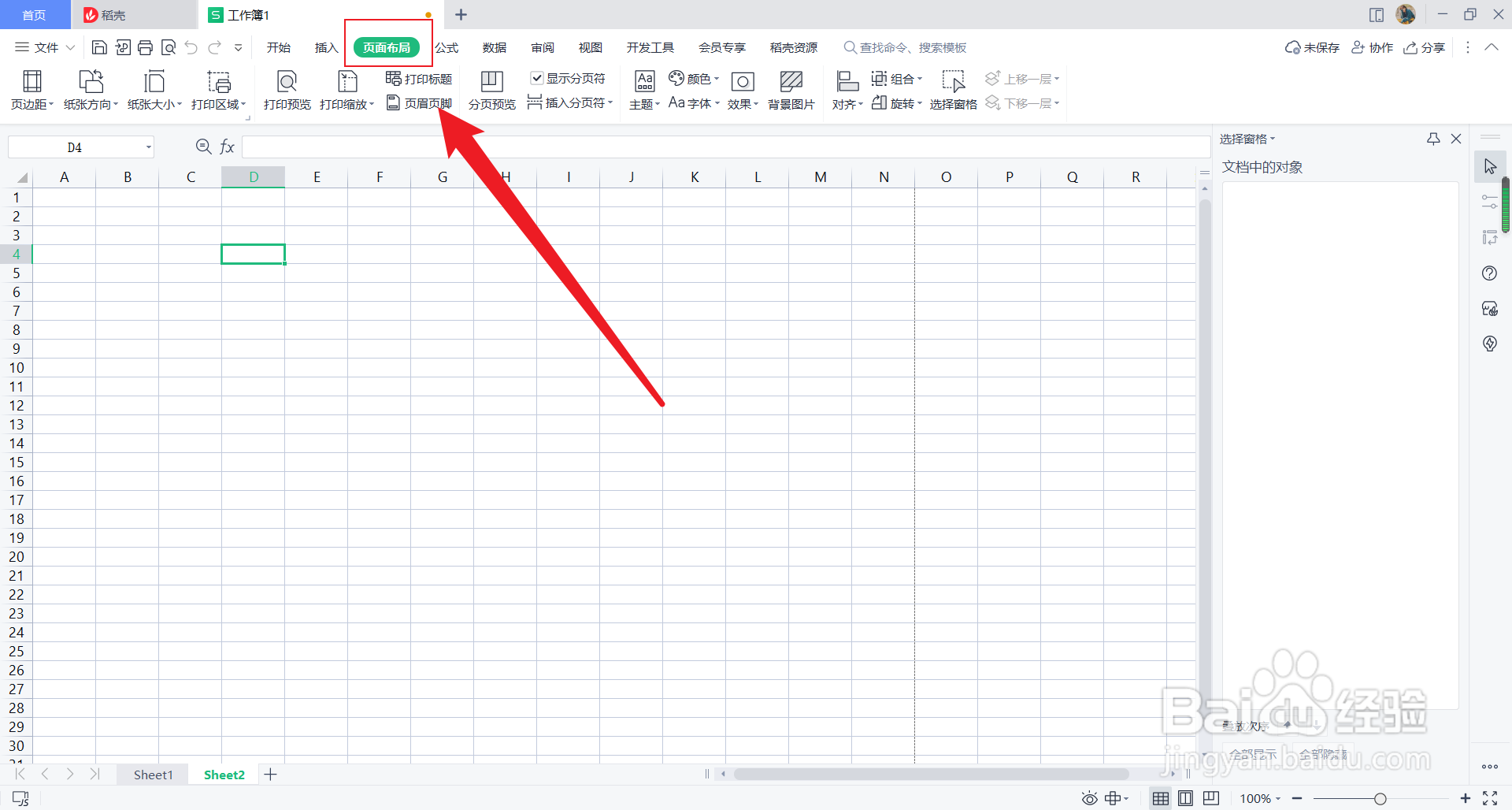Expand the 旋转 rotate dropdown
This screenshot has height=810, width=1512.
[x=919, y=103]
